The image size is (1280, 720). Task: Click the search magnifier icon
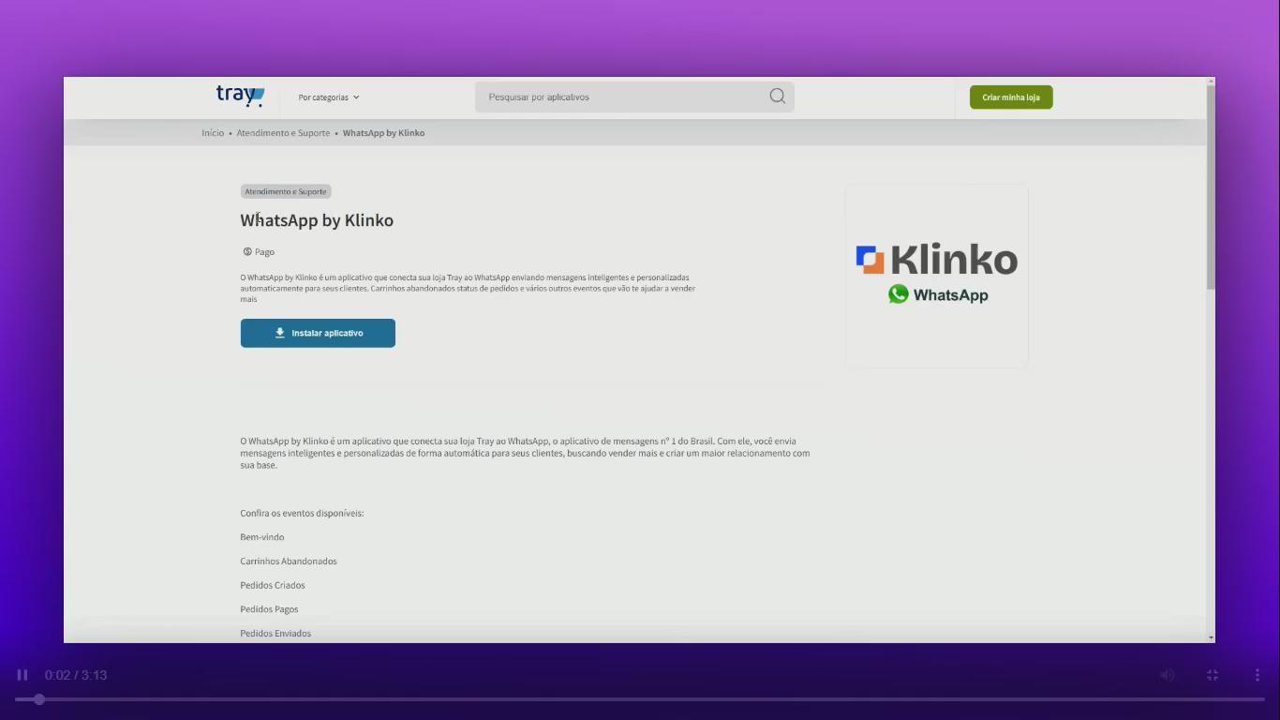click(777, 96)
